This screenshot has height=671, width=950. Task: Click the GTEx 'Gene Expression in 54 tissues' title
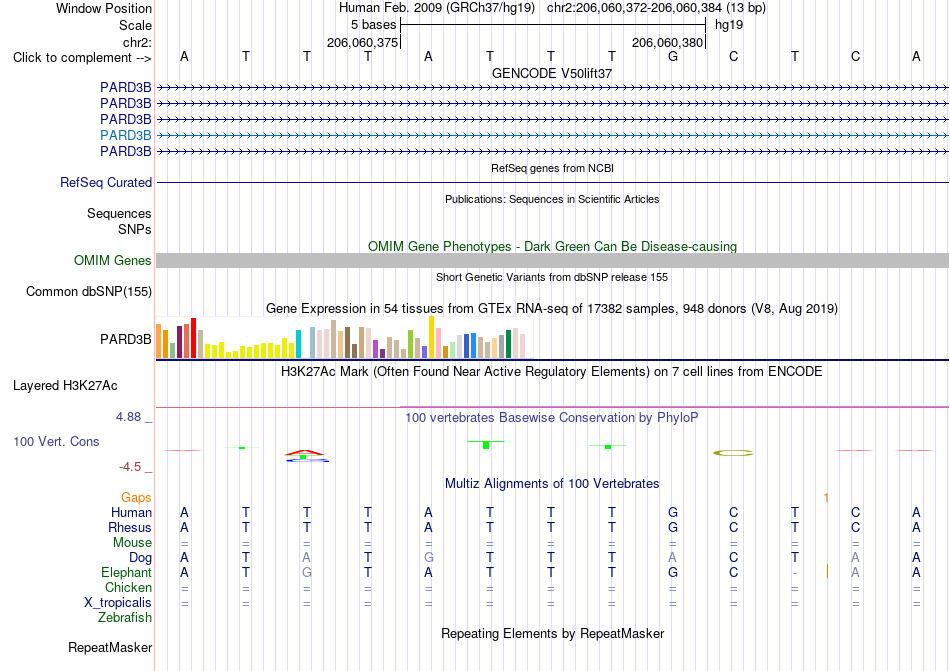552,309
